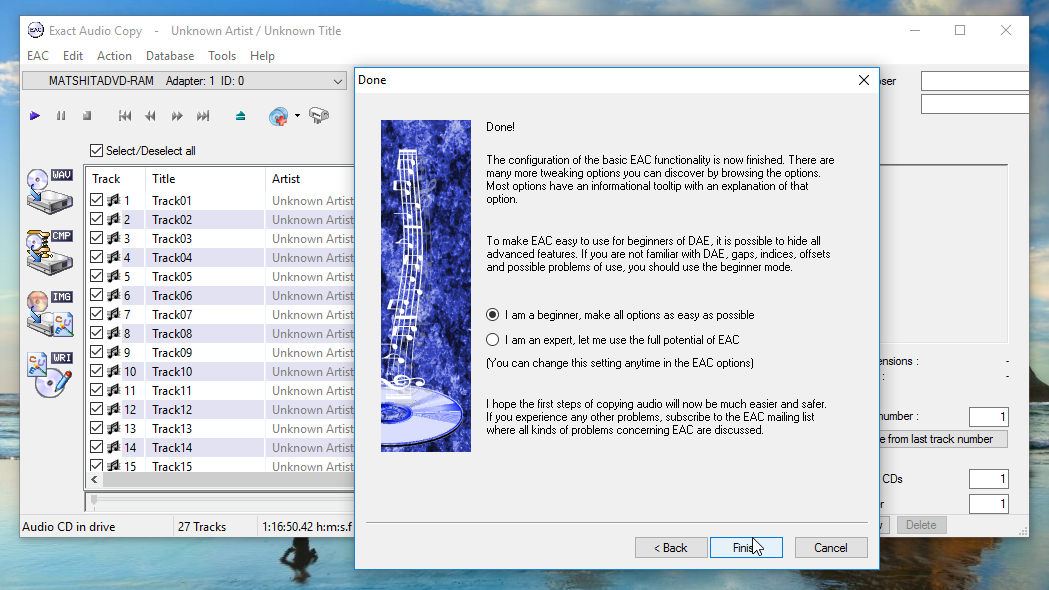
Task: Click the Title column header
Action: pos(205,179)
